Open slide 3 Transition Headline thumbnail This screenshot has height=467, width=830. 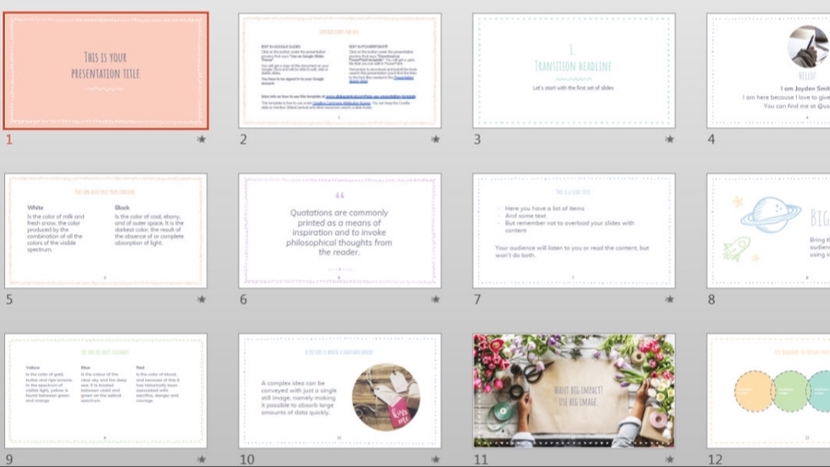coord(574,71)
